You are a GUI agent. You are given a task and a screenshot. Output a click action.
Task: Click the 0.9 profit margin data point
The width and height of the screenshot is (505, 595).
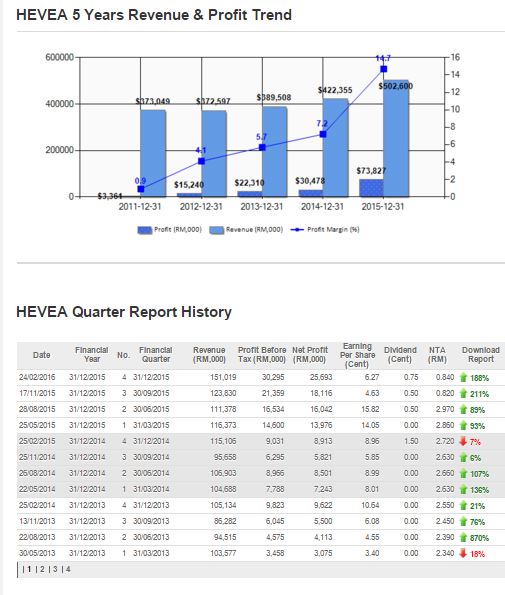(141, 189)
